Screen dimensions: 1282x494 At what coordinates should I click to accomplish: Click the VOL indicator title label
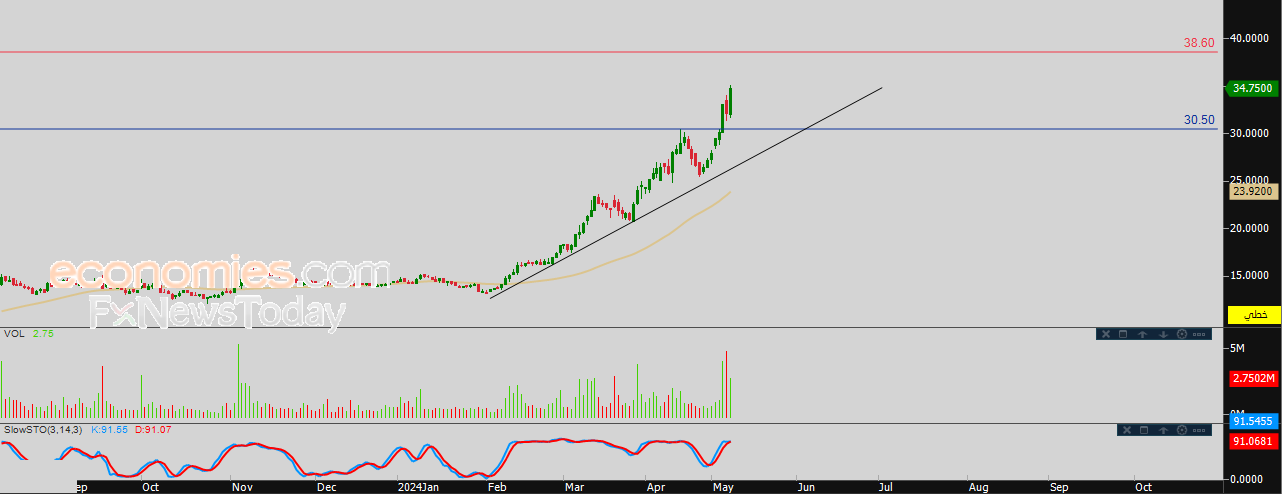click(x=14, y=333)
